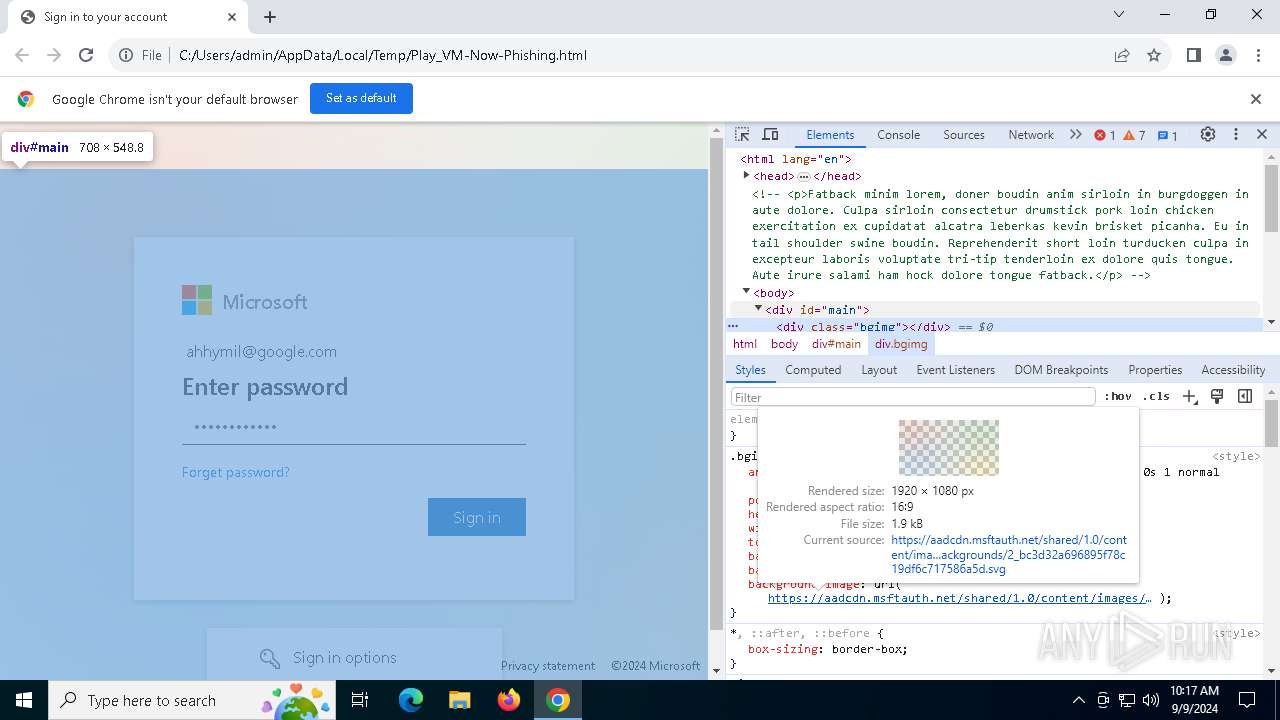Click the background image preview thumbnail
The height and width of the screenshot is (720, 1280).
[x=948, y=447]
